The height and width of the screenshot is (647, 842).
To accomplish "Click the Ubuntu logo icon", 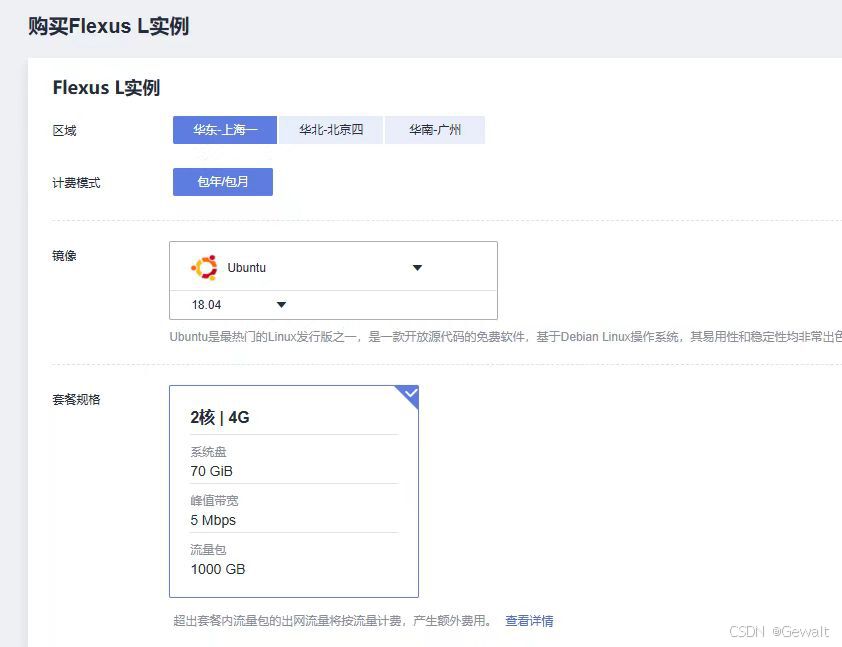I will [x=205, y=267].
